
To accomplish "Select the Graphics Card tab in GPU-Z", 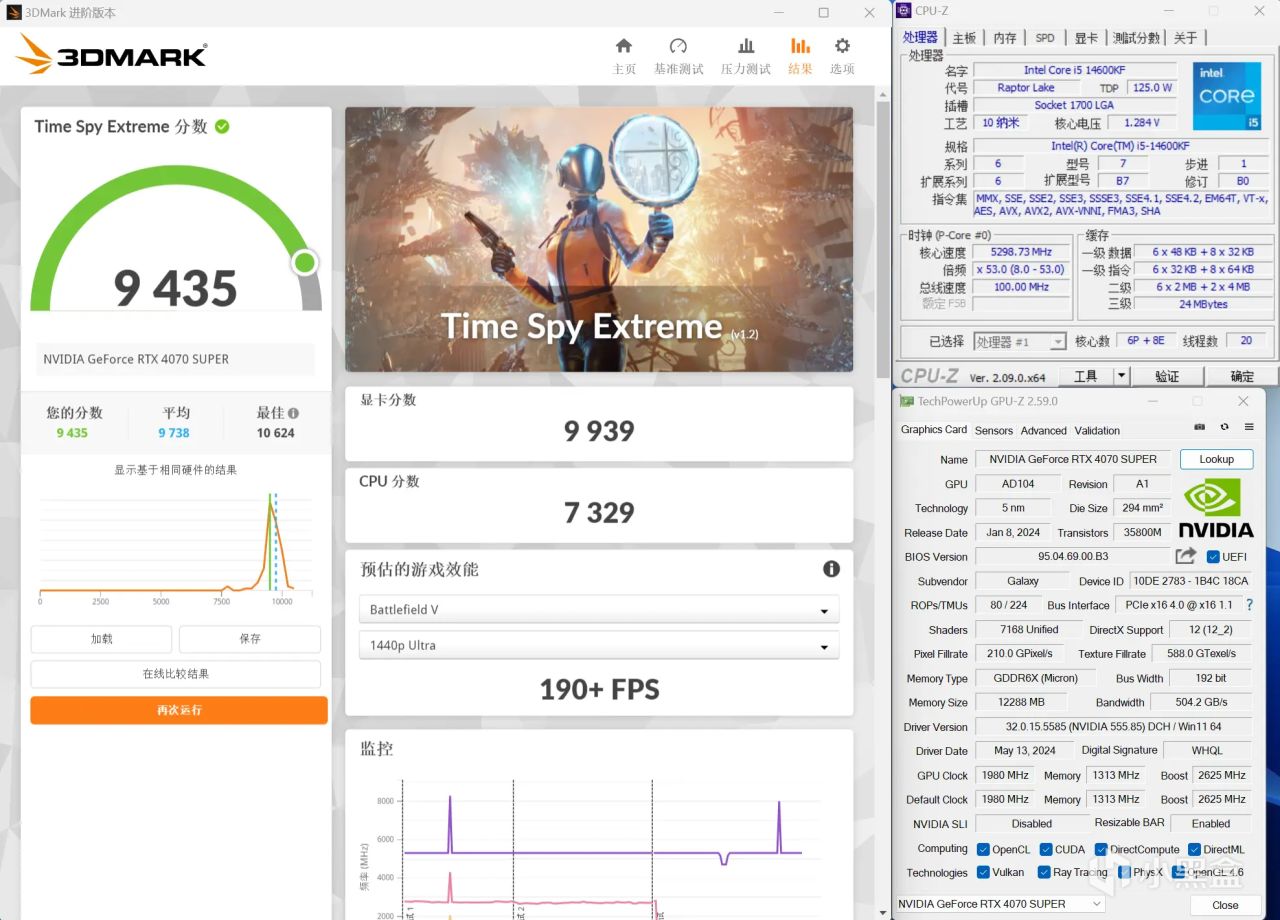I will pos(934,430).
